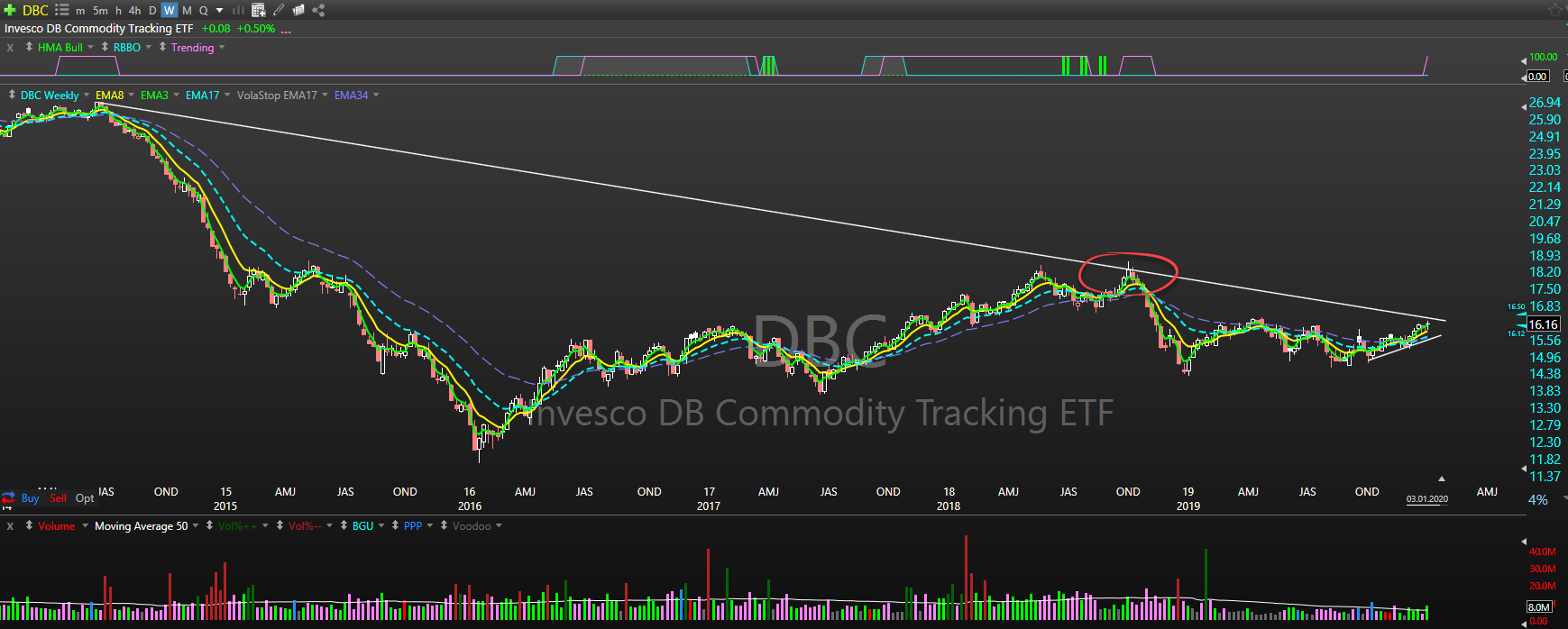Open the watchlist list icon beside DBC
This screenshot has width=1568, height=629.
61,10
